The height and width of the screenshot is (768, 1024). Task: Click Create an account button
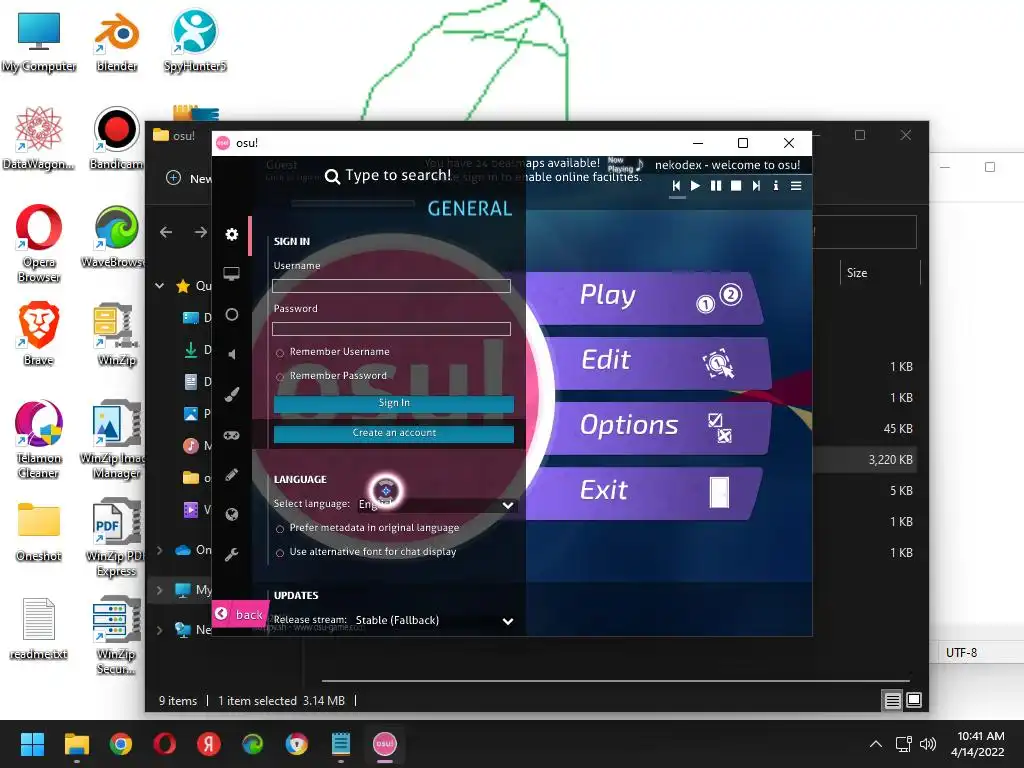click(x=394, y=434)
